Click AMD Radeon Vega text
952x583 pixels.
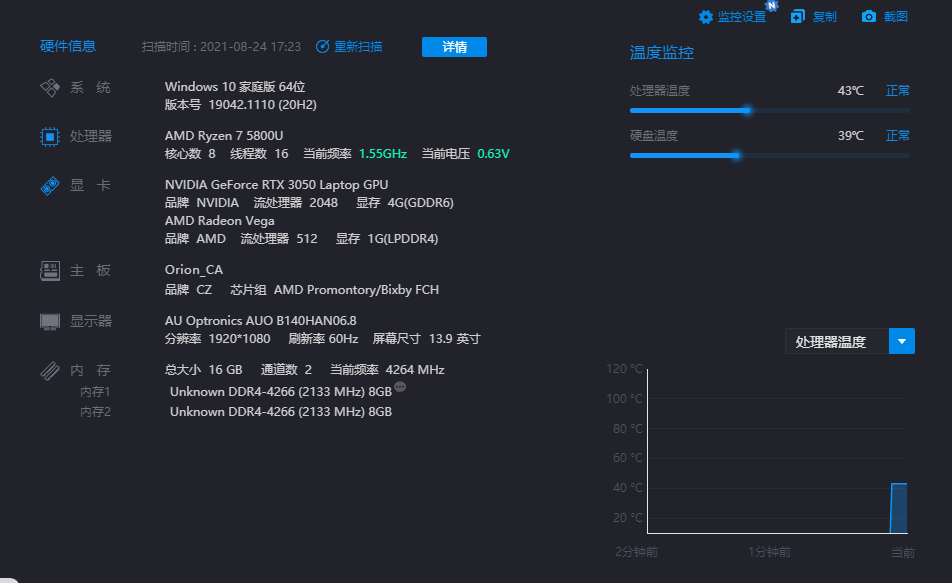[220, 221]
